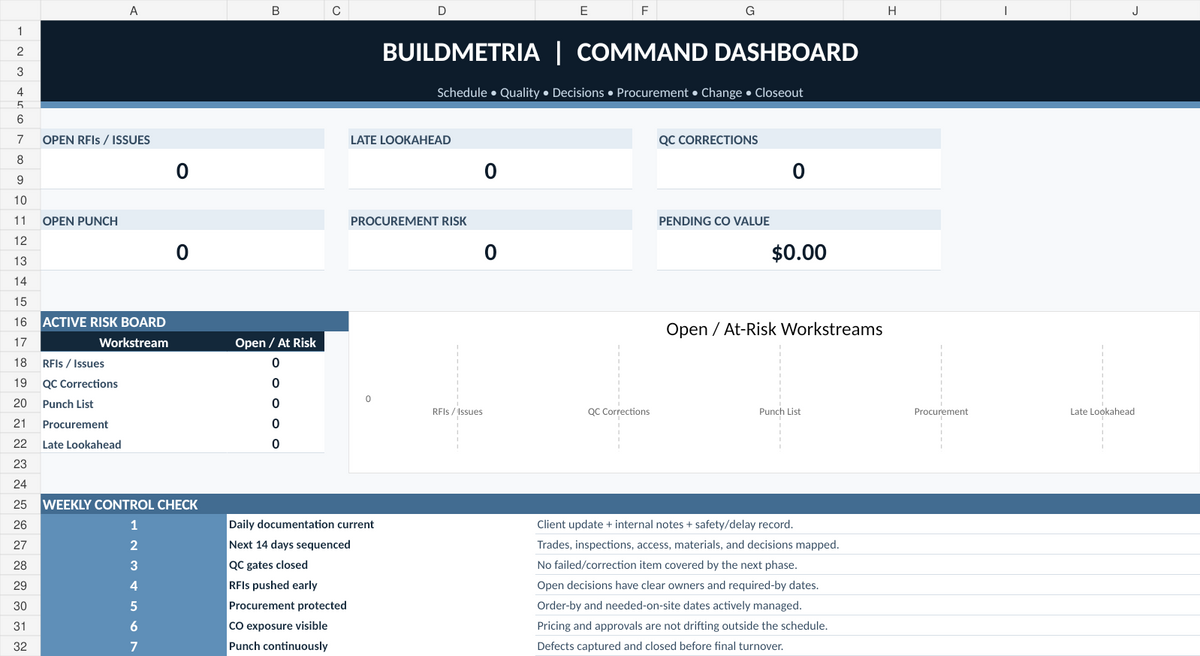Click the BUILDMETRIA | COMMAND DASHBOARD title
The image size is (1200, 656).
tap(620, 52)
